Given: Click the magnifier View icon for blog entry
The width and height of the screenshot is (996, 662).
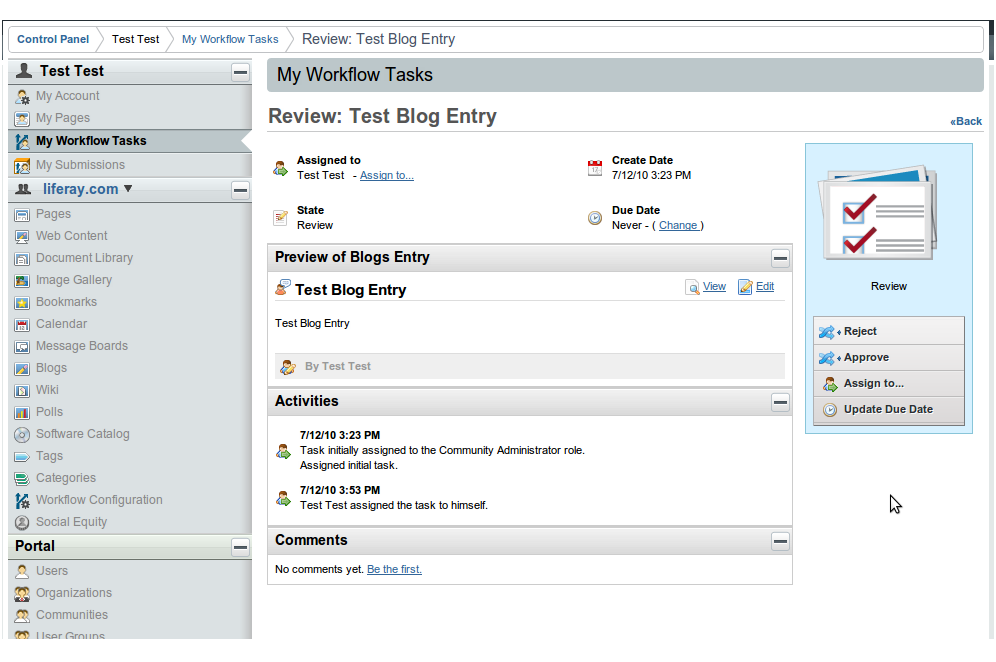Looking at the screenshot, I should coord(692,287).
